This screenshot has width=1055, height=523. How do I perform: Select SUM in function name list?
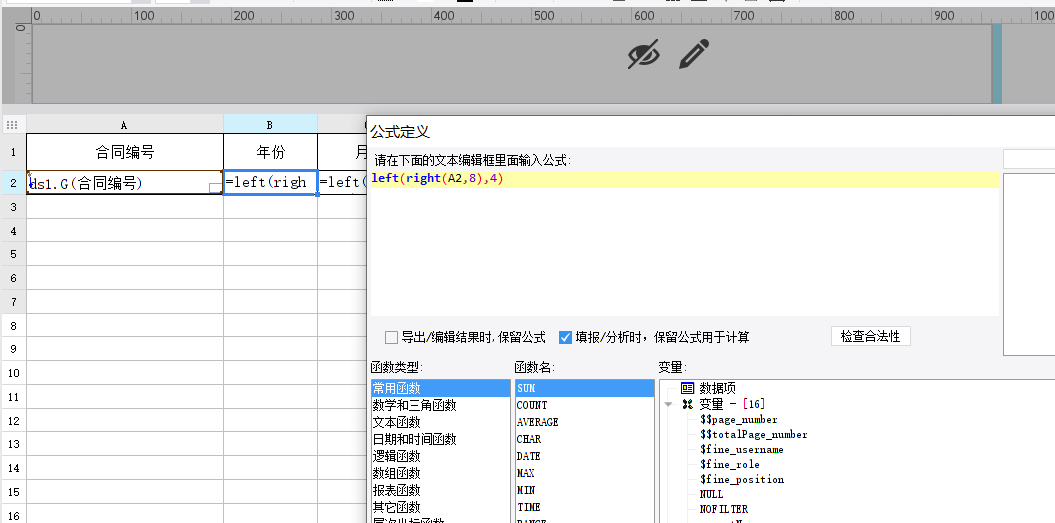(585, 388)
